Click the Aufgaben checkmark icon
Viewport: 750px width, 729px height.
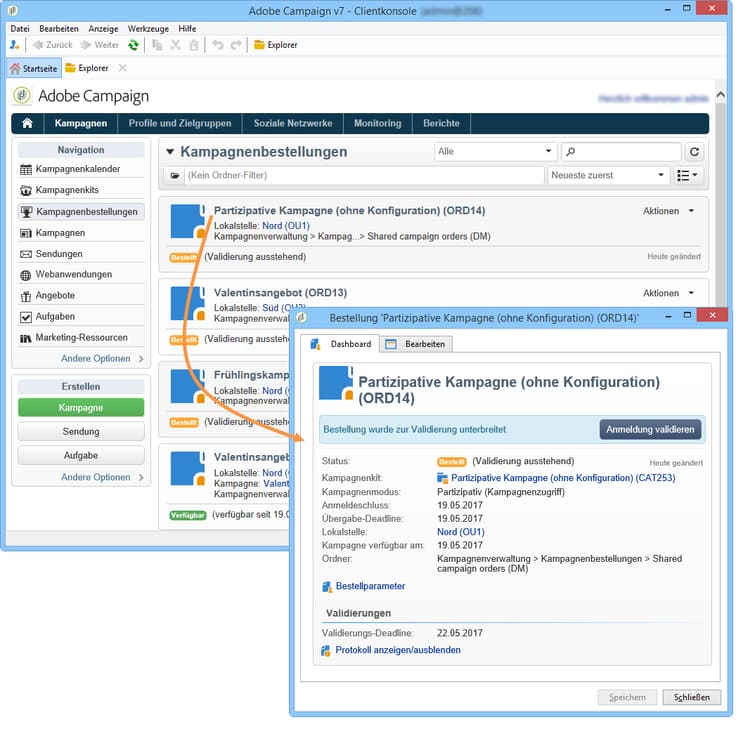(x=26, y=317)
